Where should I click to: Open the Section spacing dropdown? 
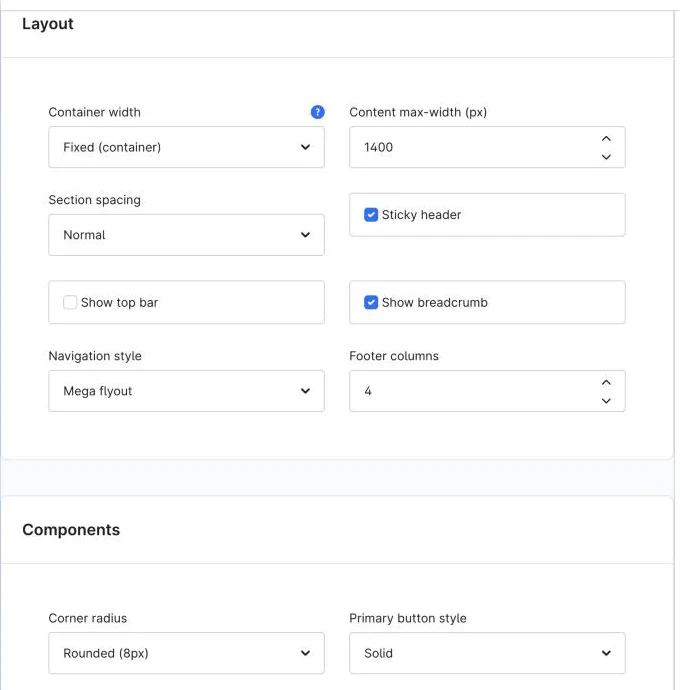(186, 235)
